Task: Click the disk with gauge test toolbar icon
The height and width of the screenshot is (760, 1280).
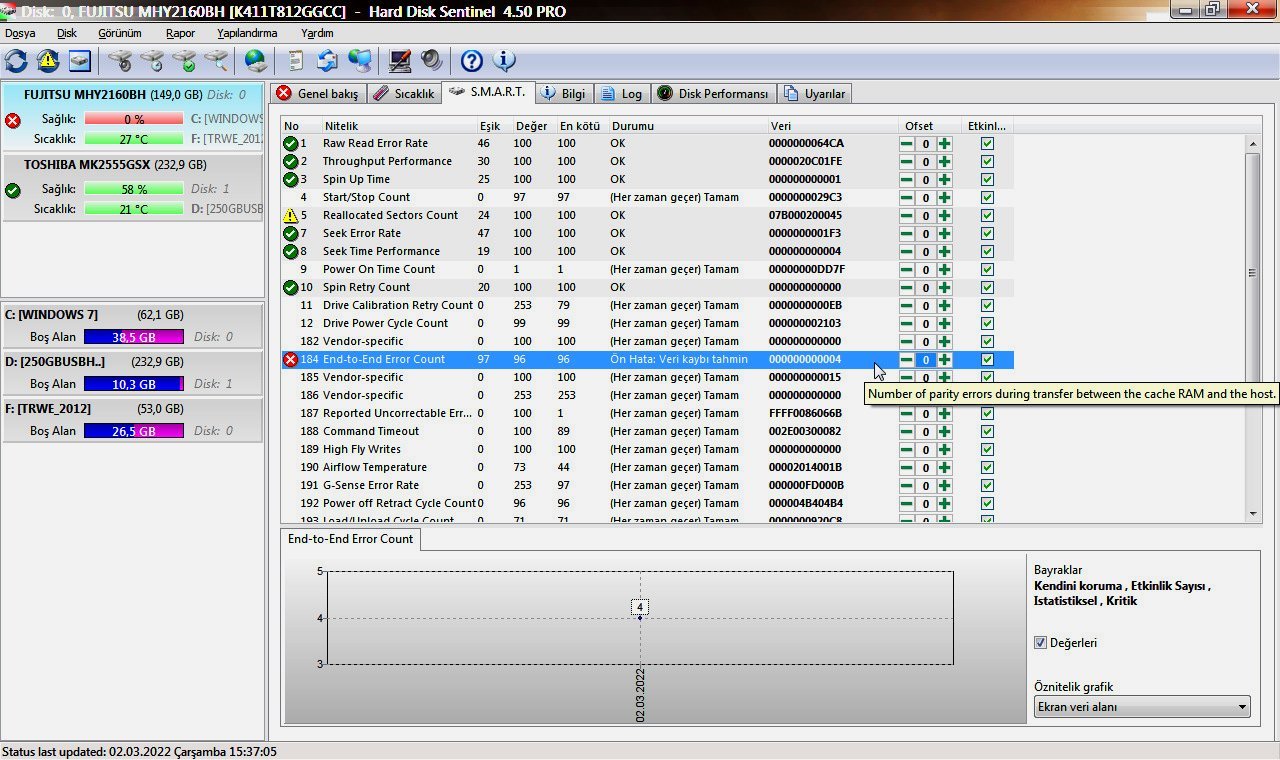Action: click(x=120, y=61)
